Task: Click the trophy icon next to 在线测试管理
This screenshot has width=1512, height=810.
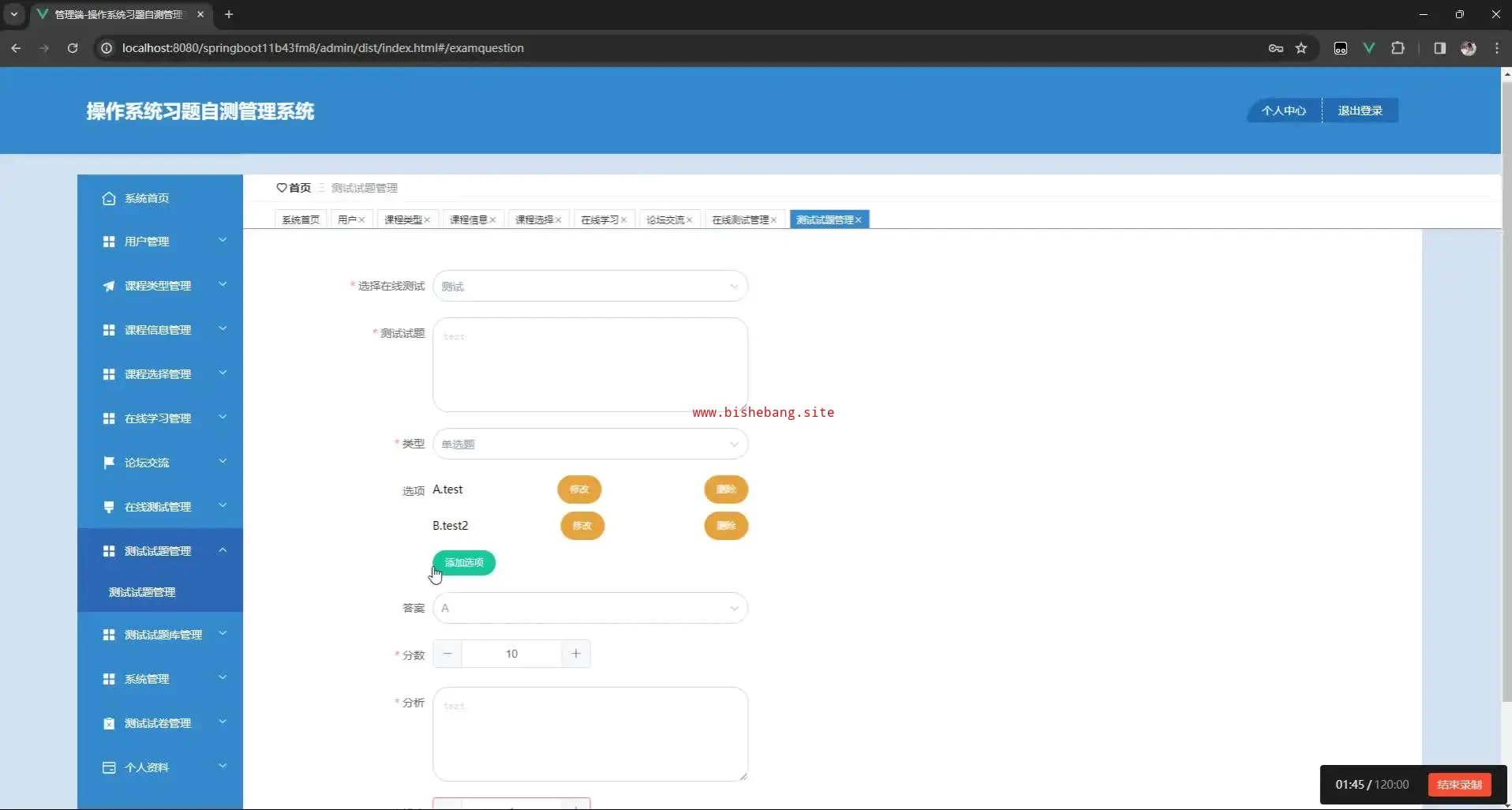Action: [x=109, y=507]
